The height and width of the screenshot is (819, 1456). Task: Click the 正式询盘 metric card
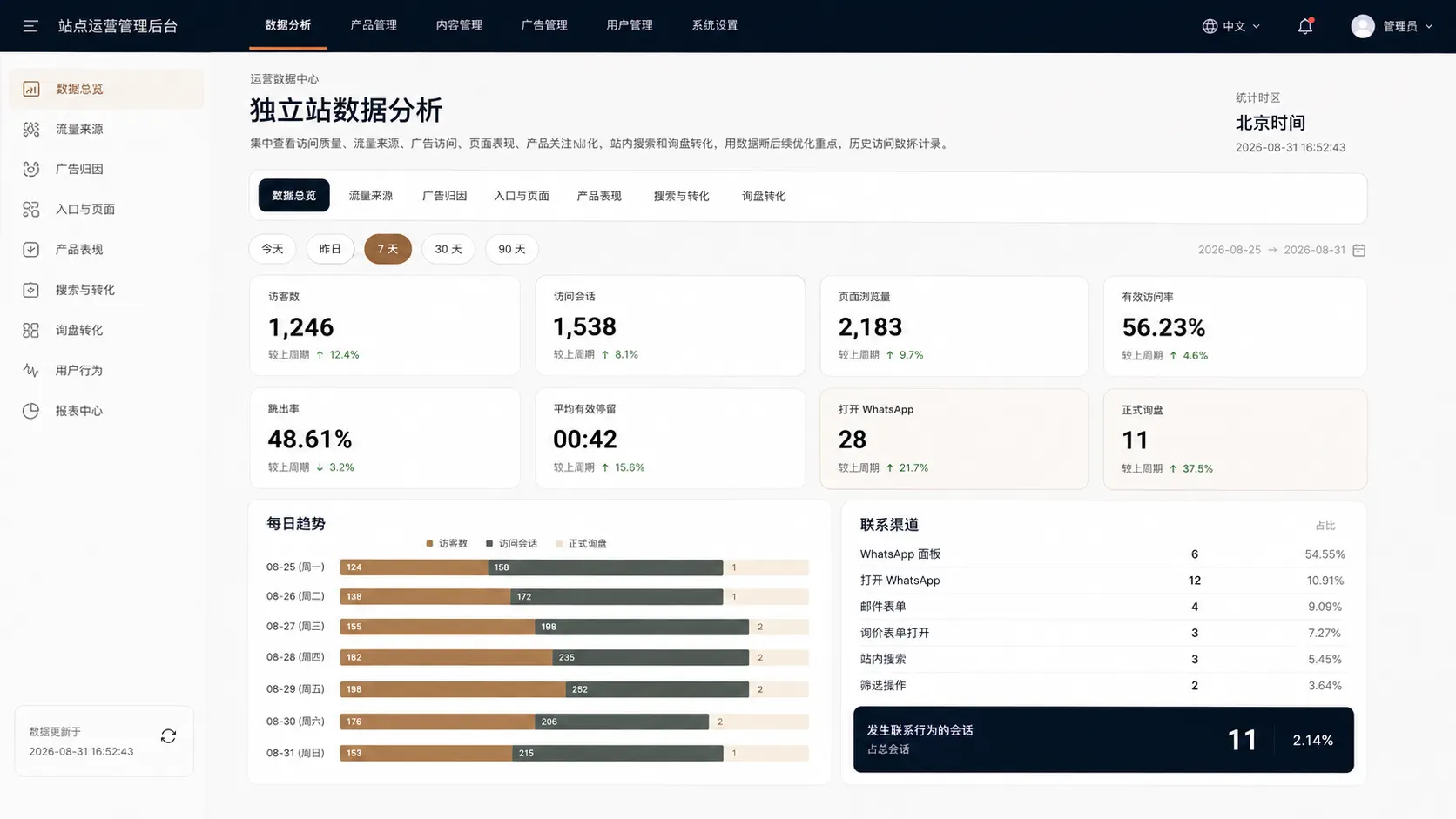tap(1235, 439)
